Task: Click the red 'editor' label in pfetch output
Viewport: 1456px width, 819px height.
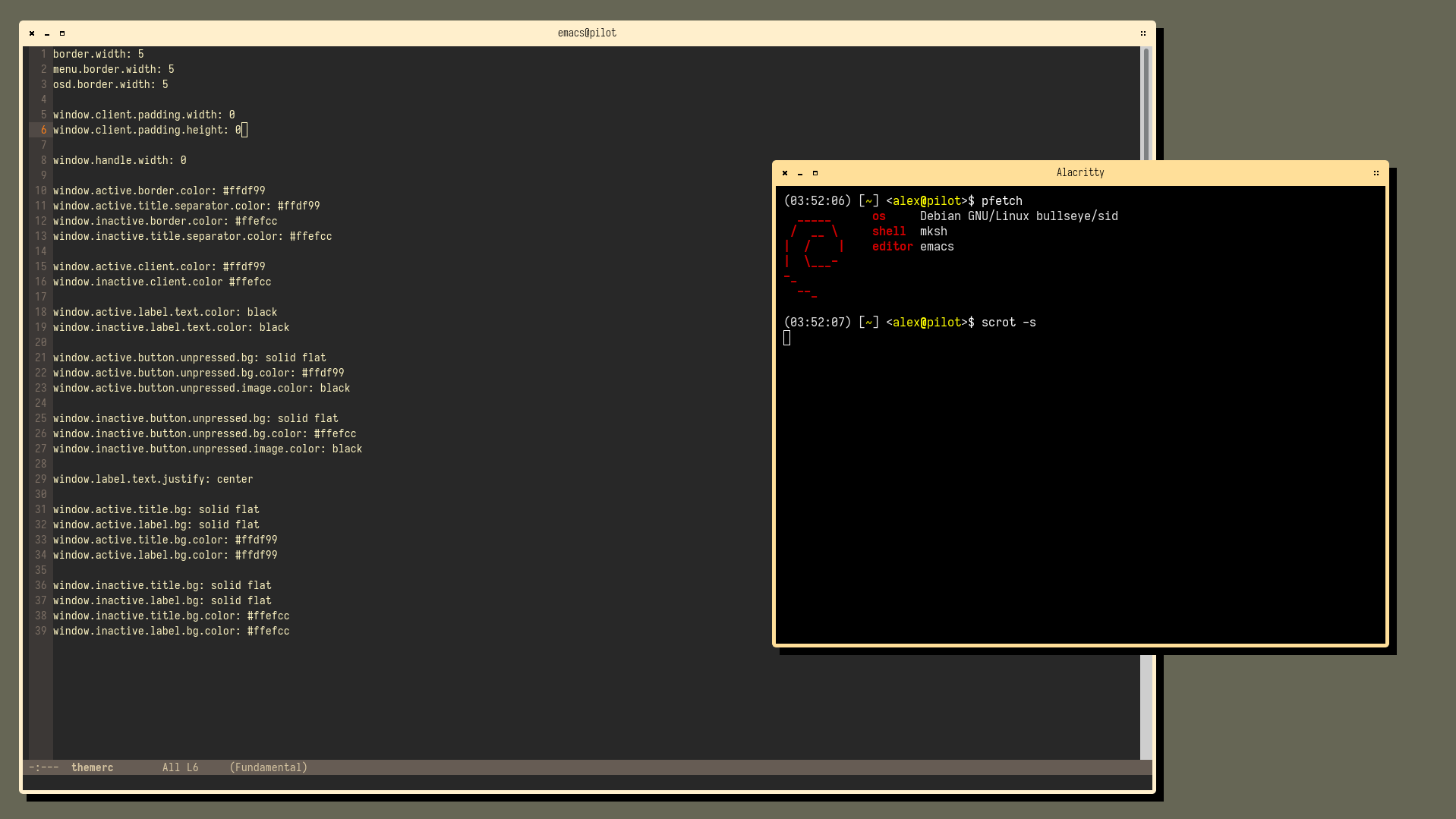Action: coord(893,247)
